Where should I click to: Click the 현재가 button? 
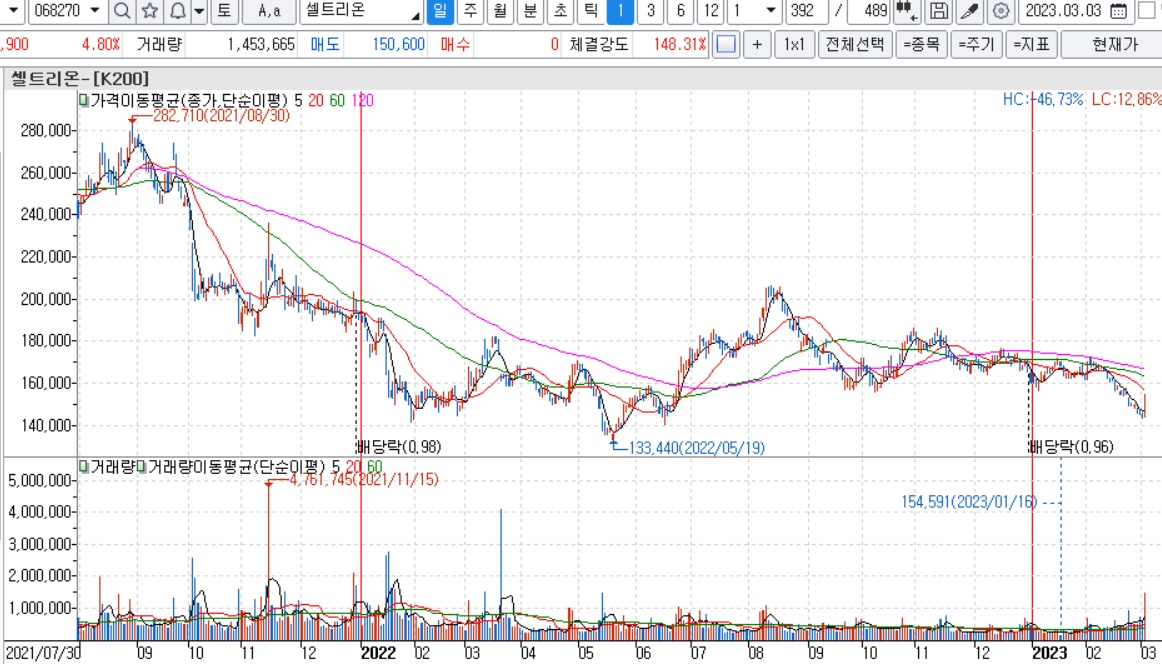[x=1114, y=44]
